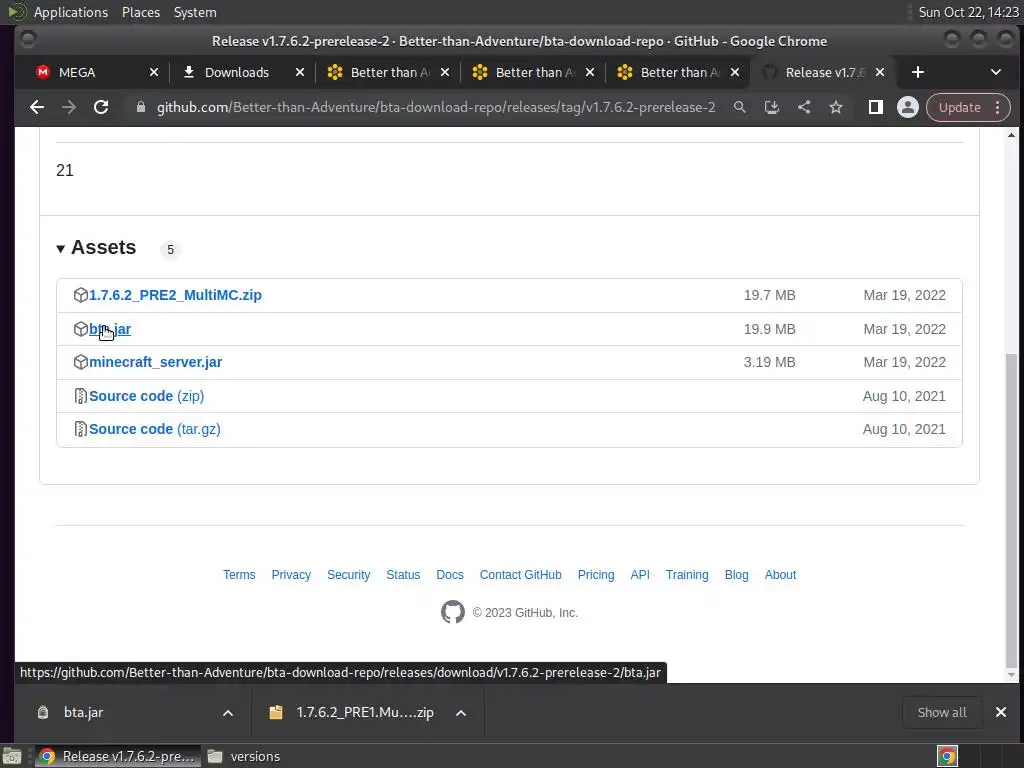Viewport: 1024px width, 768px height.
Task: Switch to versions folder in taskbar
Action: pyautogui.click(x=244, y=756)
